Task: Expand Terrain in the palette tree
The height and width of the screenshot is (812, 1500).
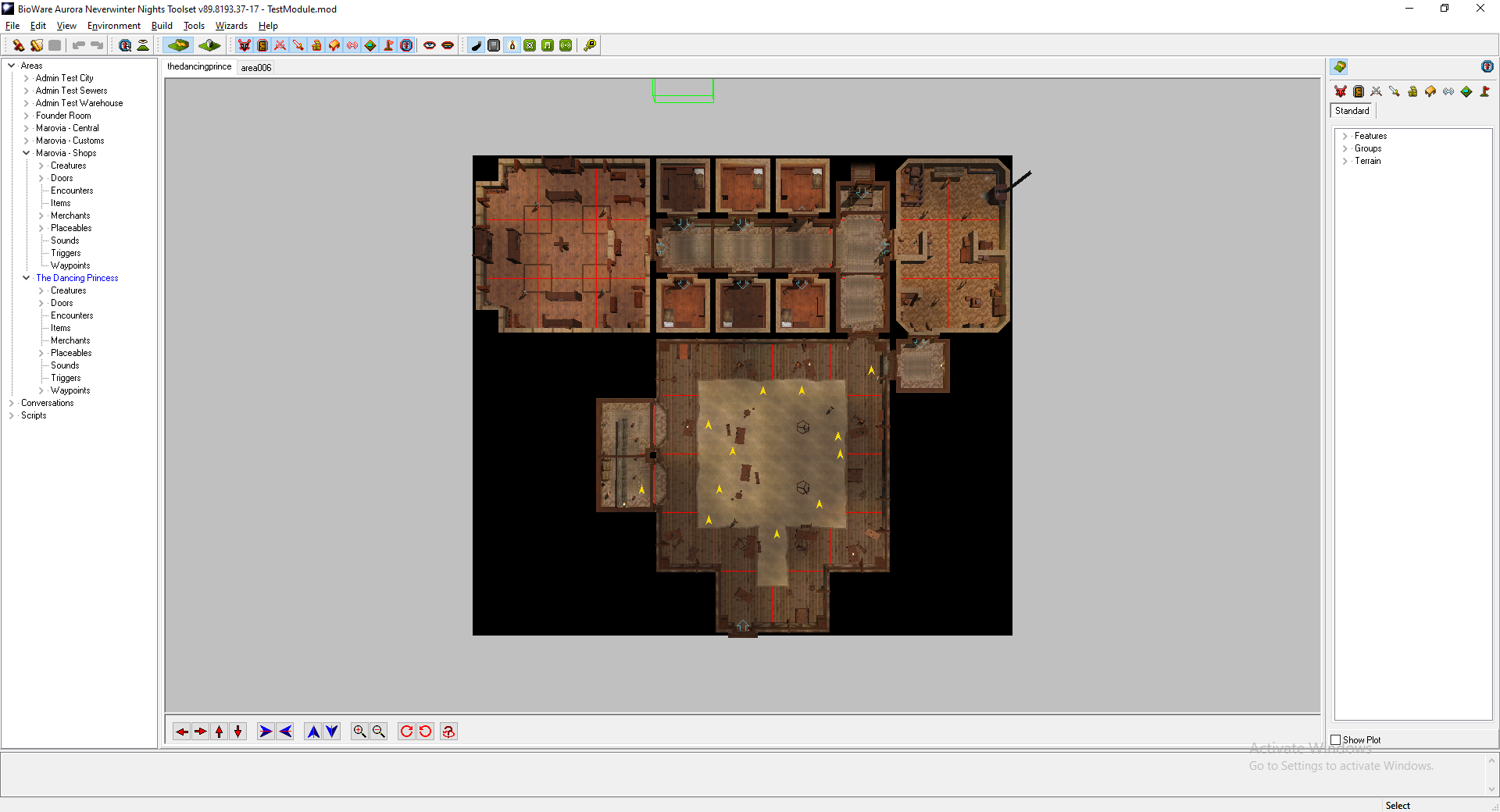Action: click(x=1345, y=161)
